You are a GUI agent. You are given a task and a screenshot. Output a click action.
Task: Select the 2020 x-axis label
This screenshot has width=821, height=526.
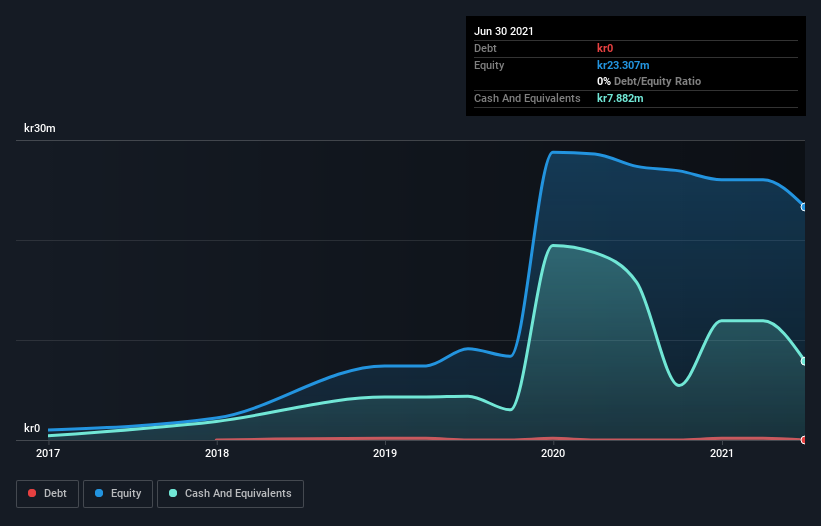click(x=553, y=453)
